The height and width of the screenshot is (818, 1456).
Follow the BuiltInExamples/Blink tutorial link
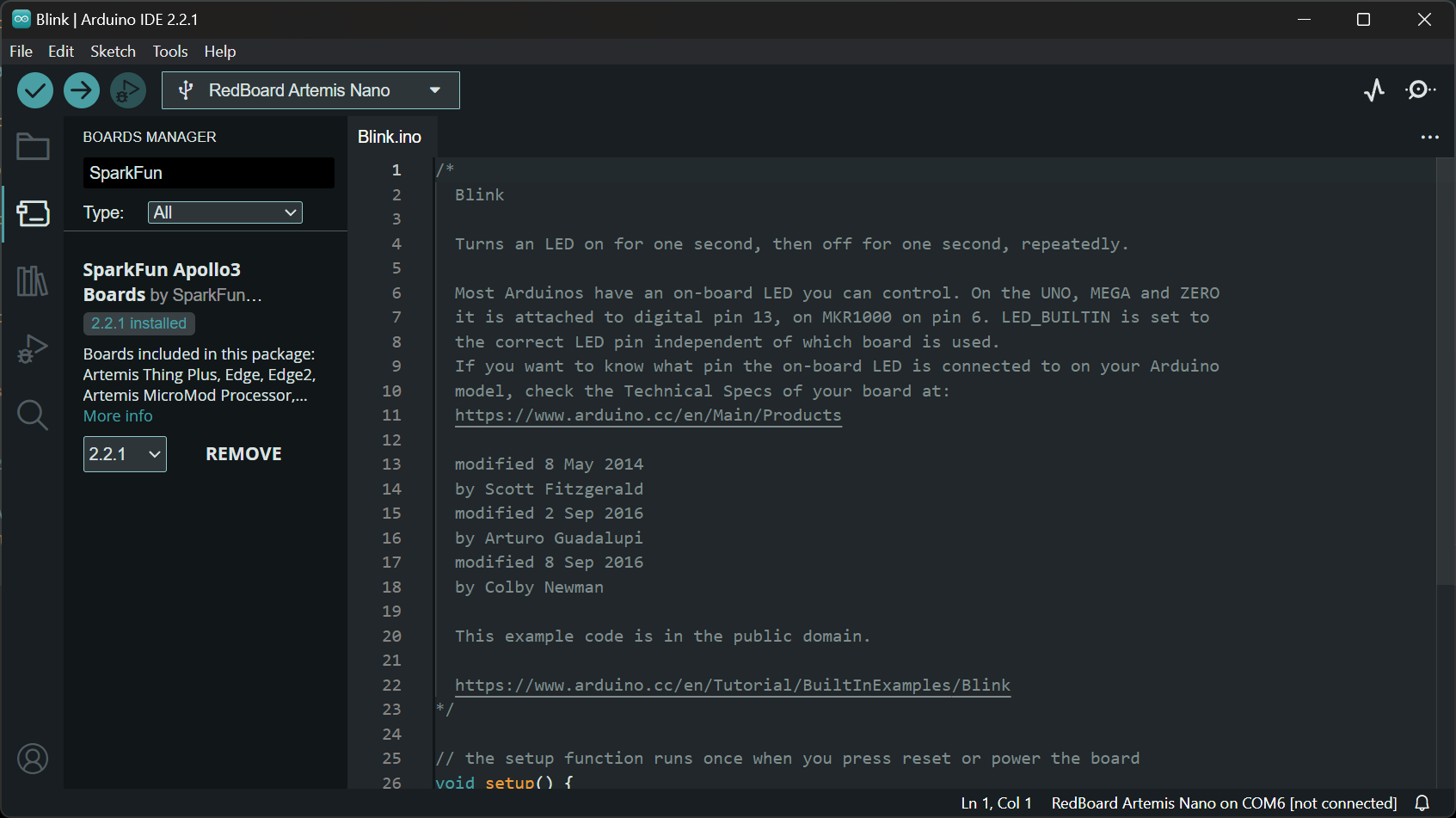click(733, 686)
